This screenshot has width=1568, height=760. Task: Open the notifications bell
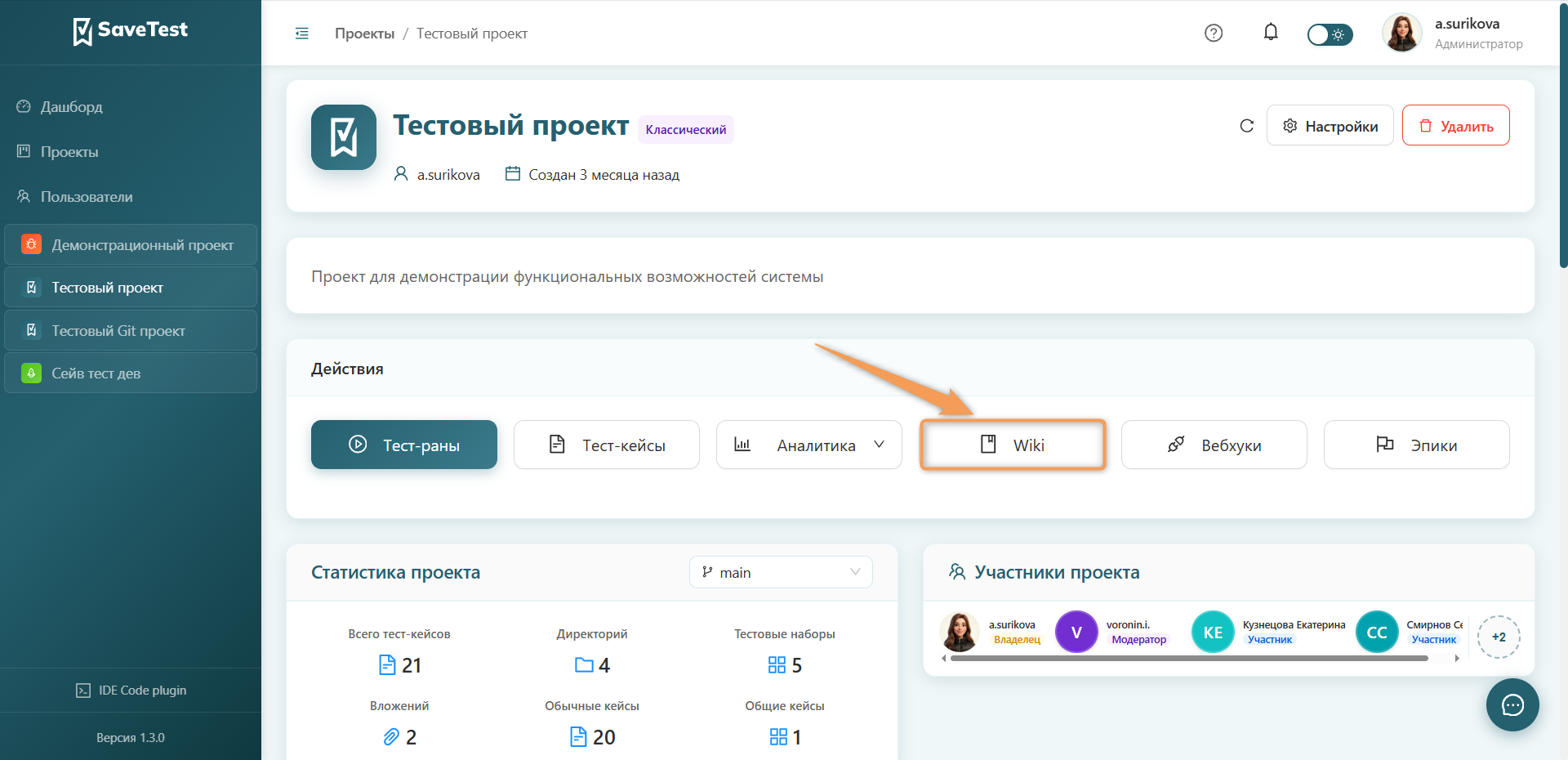(1271, 33)
